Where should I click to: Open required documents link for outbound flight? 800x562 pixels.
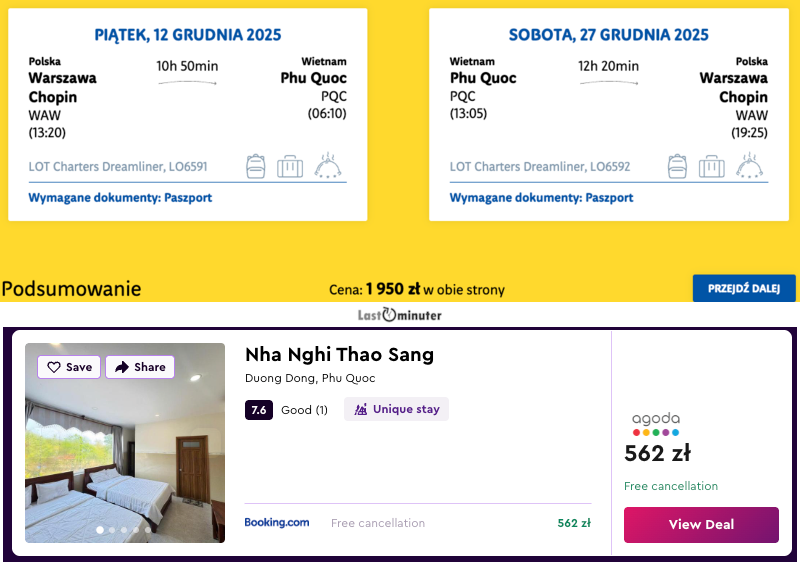(x=120, y=198)
